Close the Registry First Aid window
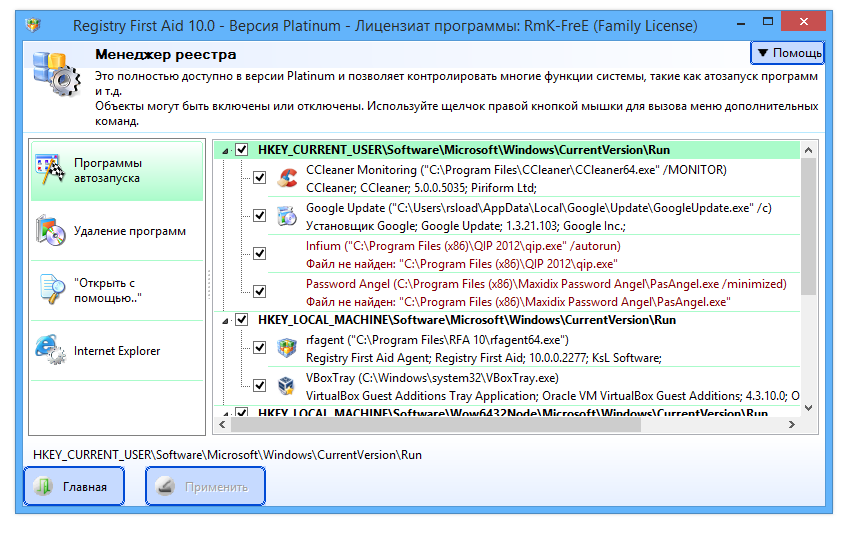The image size is (849, 541). [x=804, y=22]
